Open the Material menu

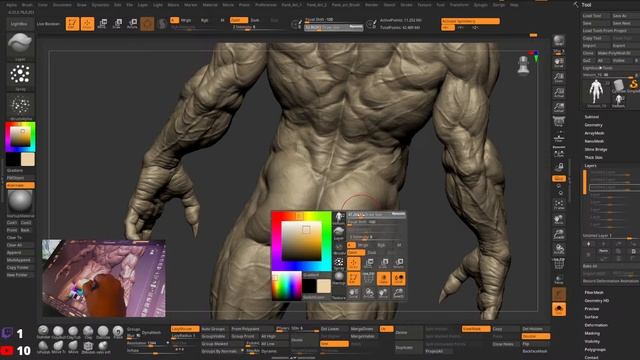click(x=210, y=5)
